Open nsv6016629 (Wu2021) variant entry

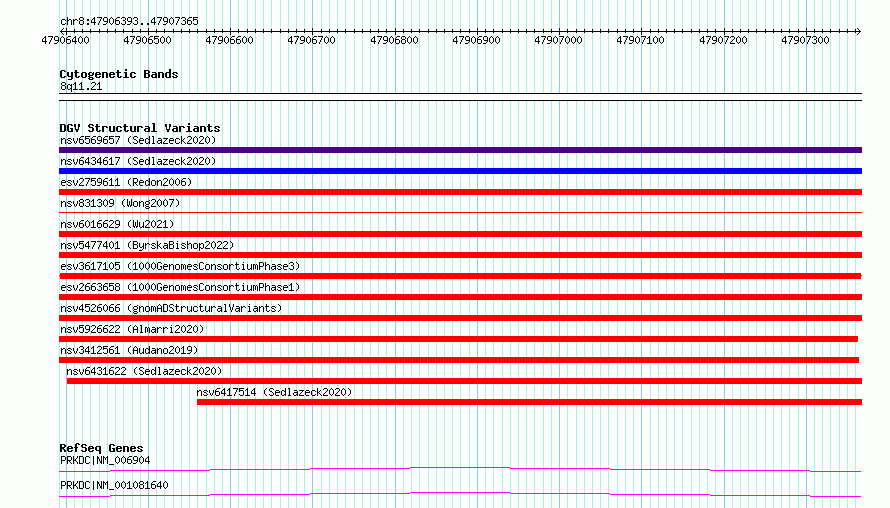pos(117,224)
